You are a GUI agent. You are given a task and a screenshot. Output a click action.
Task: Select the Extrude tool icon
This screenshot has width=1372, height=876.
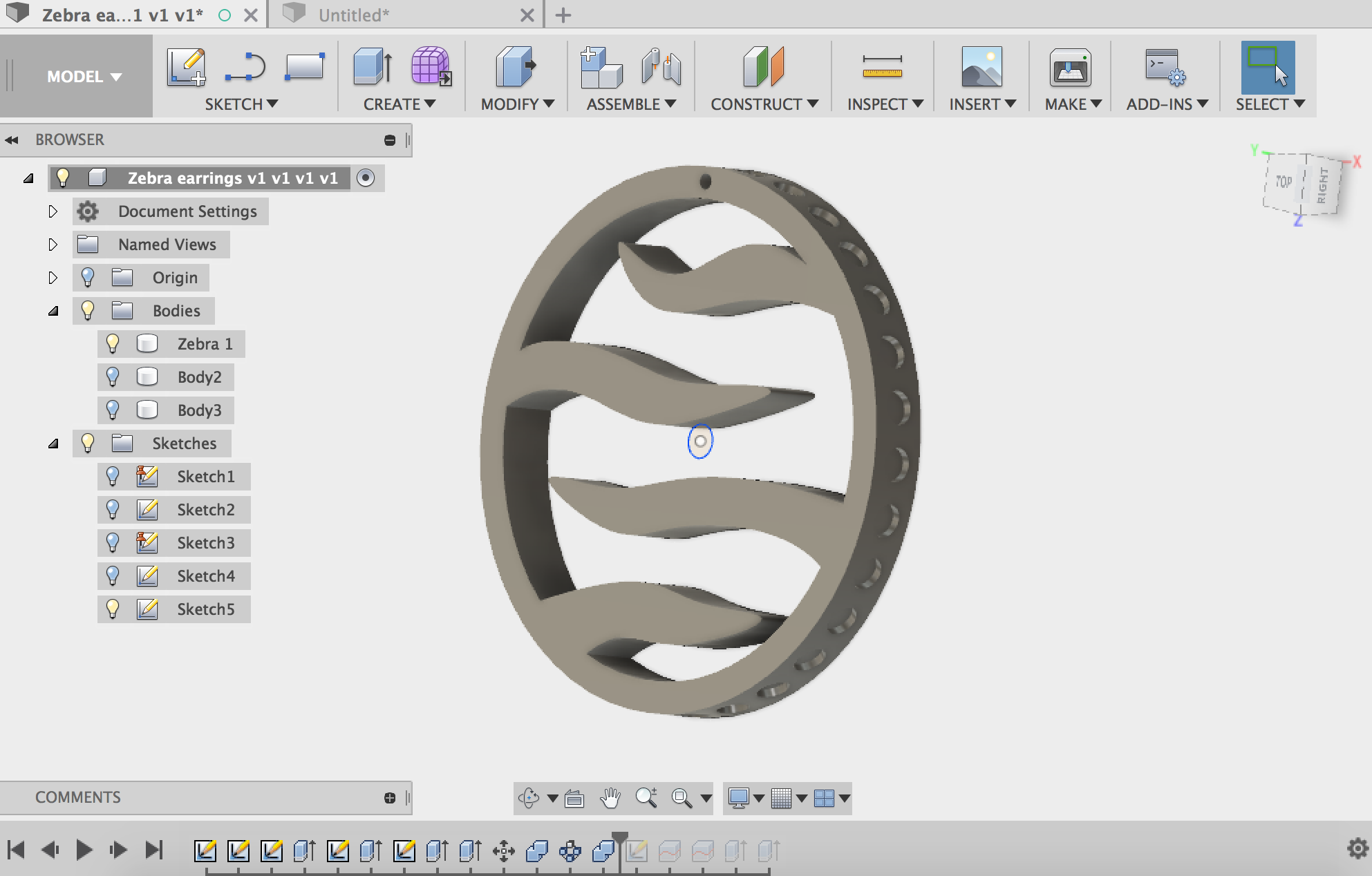coord(373,67)
